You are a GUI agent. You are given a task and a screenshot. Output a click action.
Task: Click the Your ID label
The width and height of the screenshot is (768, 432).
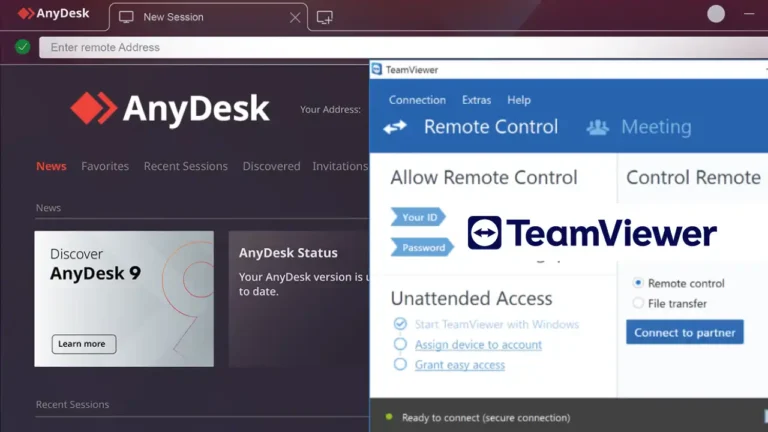418,217
